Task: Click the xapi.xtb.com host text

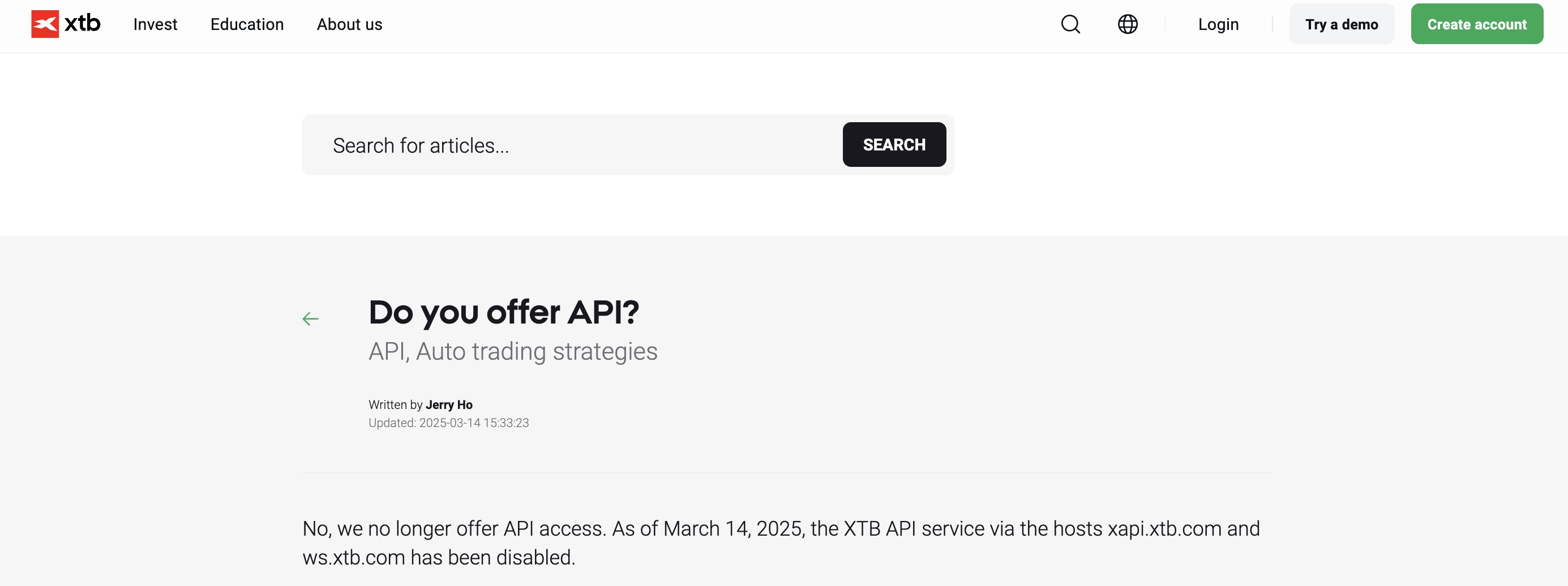Action: point(1164,528)
